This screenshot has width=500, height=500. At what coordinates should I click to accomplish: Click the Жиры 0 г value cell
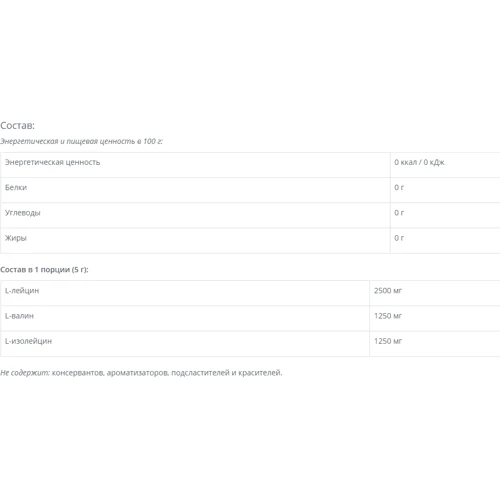(399, 238)
